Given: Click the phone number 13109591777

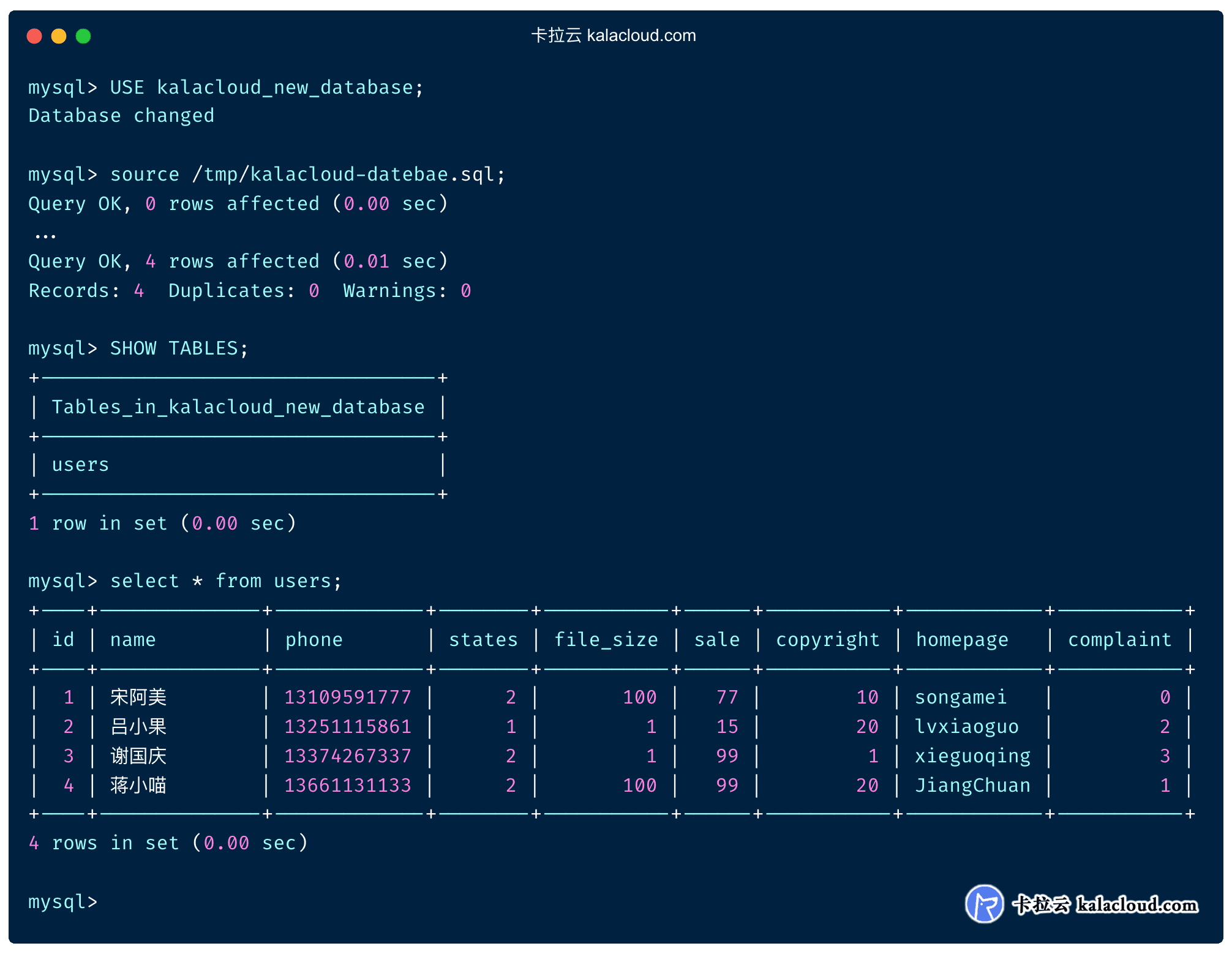Looking at the screenshot, I should pyautogui.click(x=348, y=697).
